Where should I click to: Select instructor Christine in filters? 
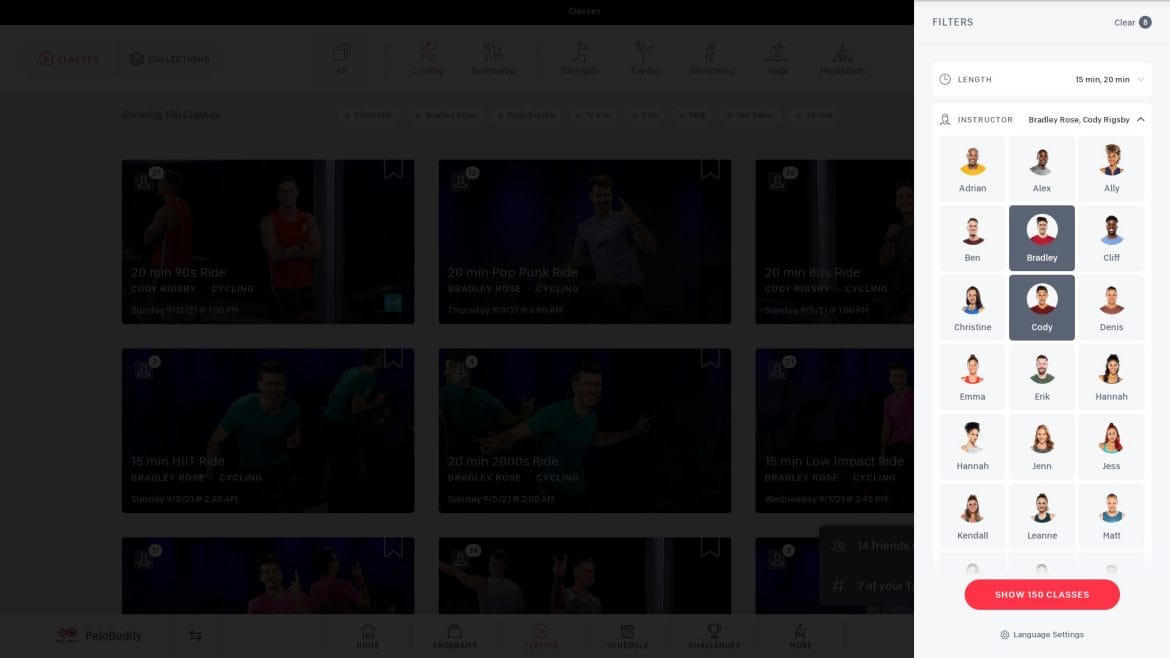972,307
